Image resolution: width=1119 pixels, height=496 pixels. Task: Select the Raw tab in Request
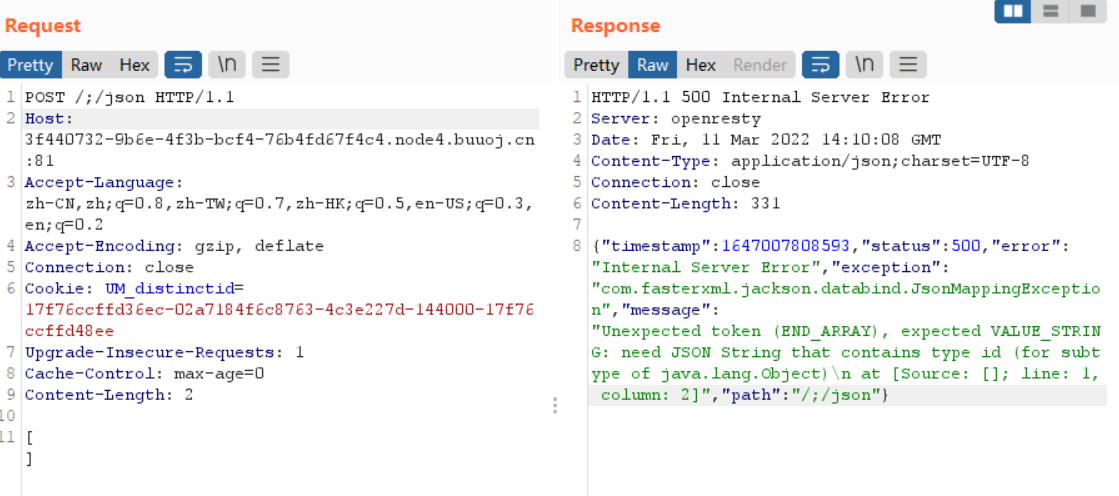(86, 65)
